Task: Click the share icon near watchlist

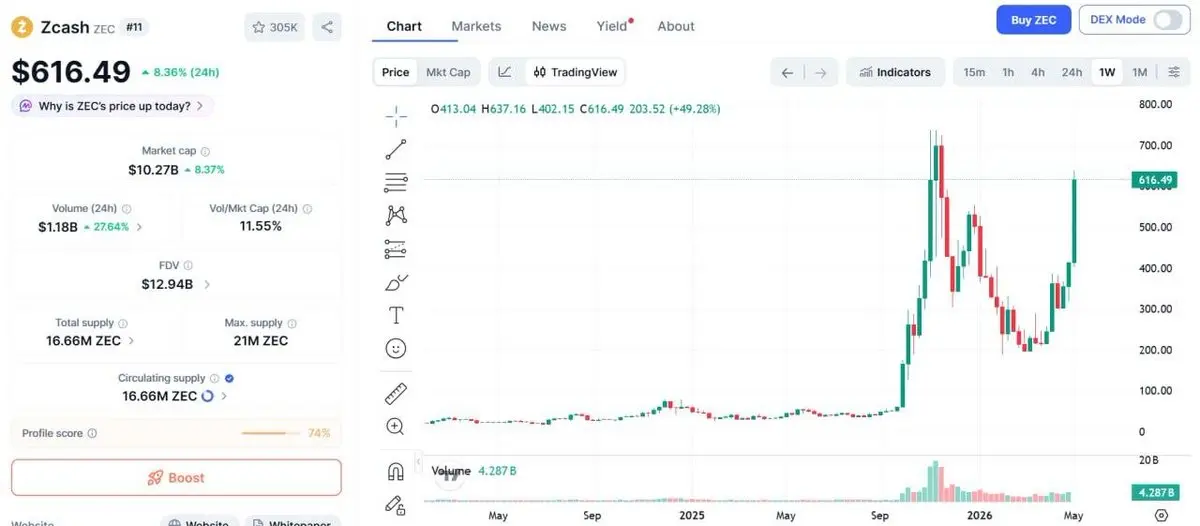Action: tap(327, 27)
